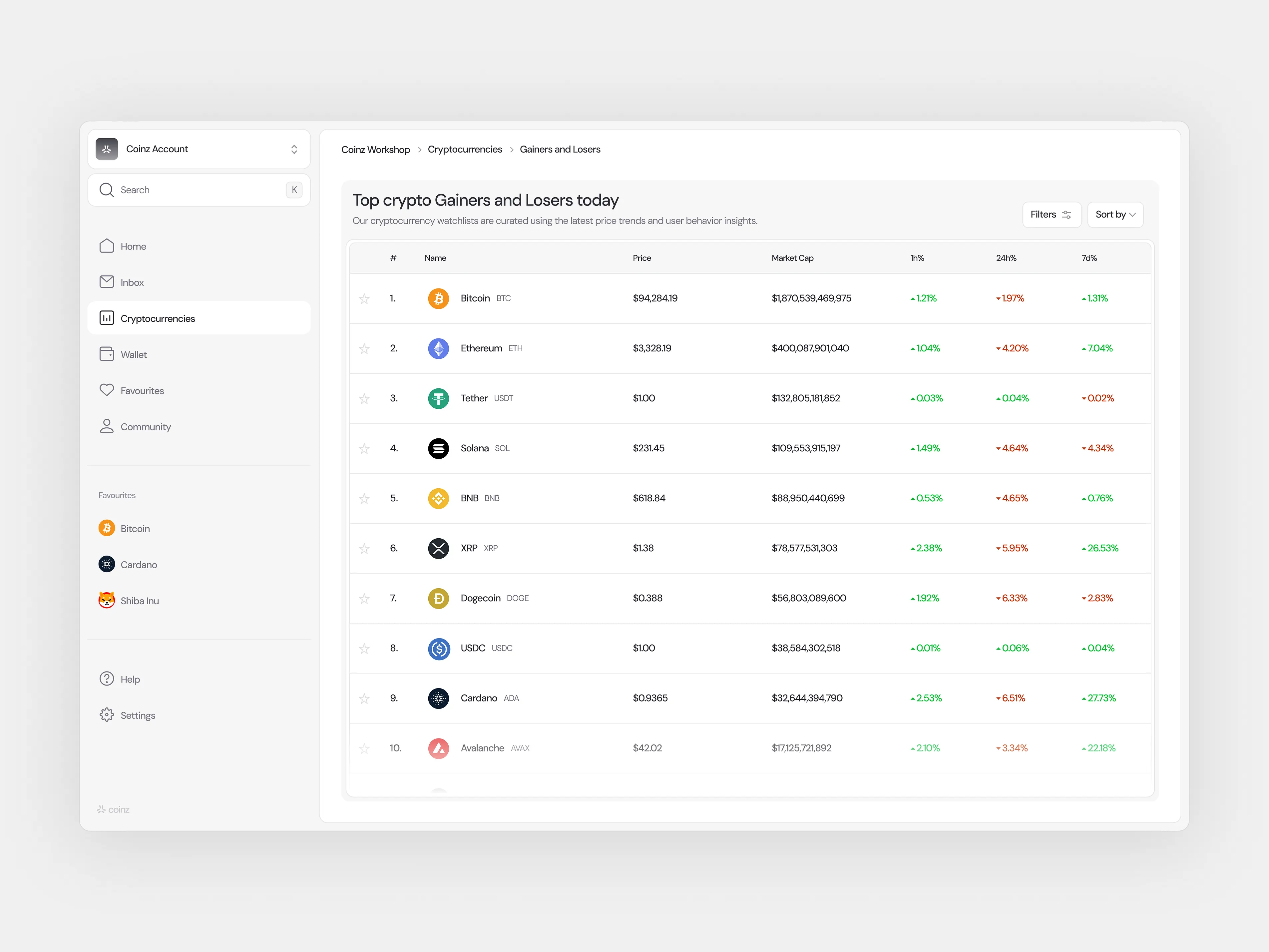Go to Wallet in the sidebar
1269x952 pixels.
click(x=134, y=355)
